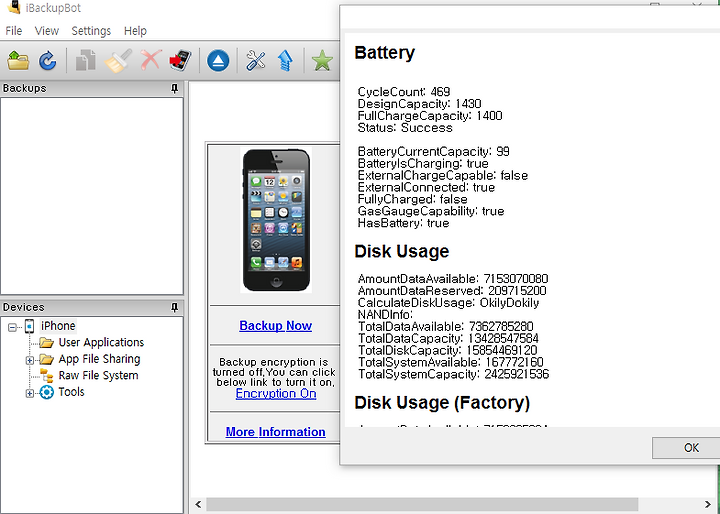The width and height of the screenshot is (720, 514).
Task: Open the wrench and screwdriver tools icon
Action: click(x=256, y=60)
